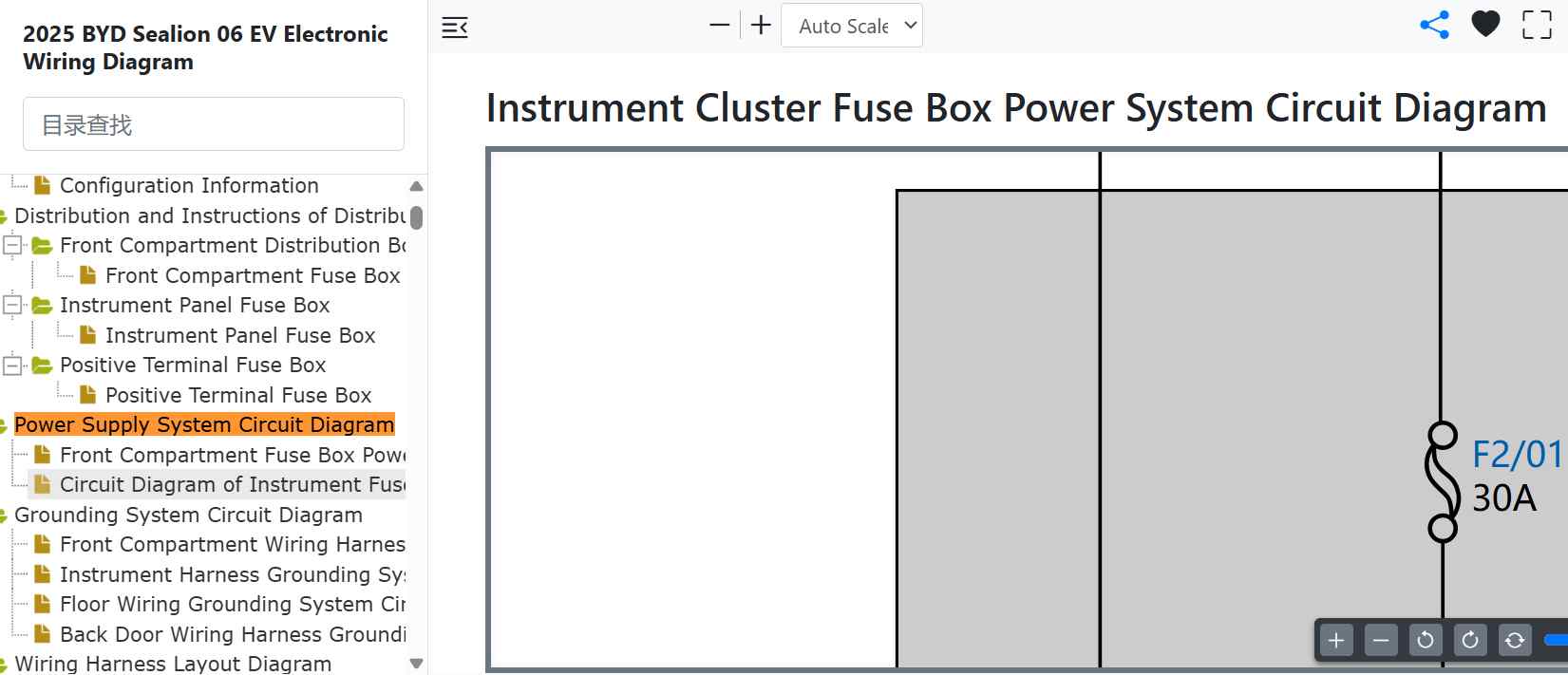Open Instrument Panel Fuse Box document
1568x675 pixels.
point(240,335)
